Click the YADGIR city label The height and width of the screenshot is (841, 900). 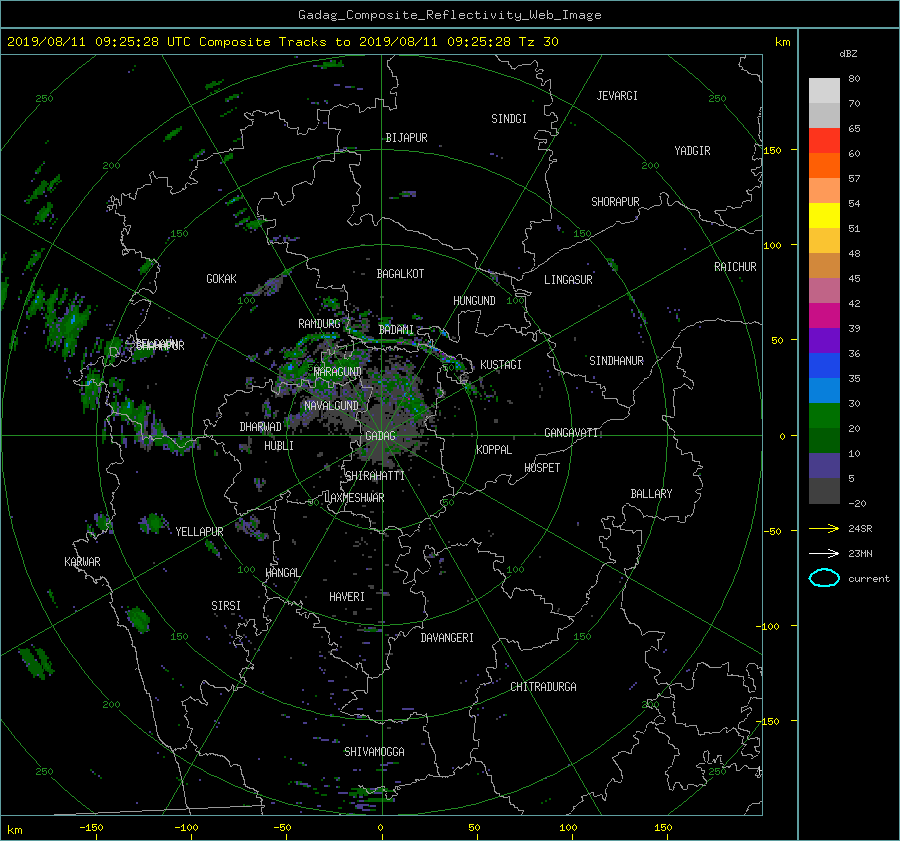click(x=692, y=151)
